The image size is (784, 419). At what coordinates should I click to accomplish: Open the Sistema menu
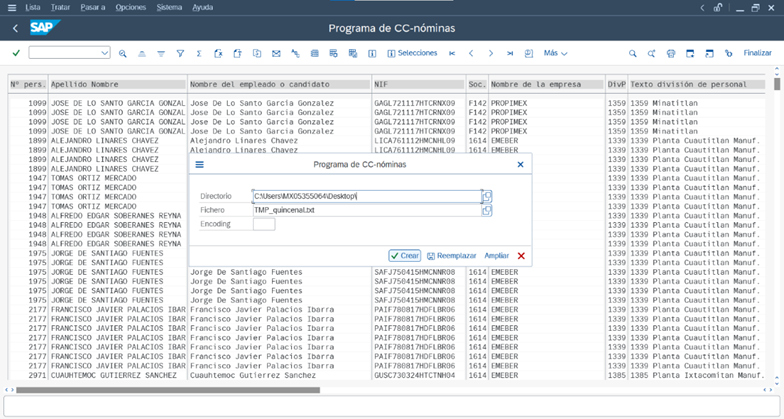[x=169, y=7]
